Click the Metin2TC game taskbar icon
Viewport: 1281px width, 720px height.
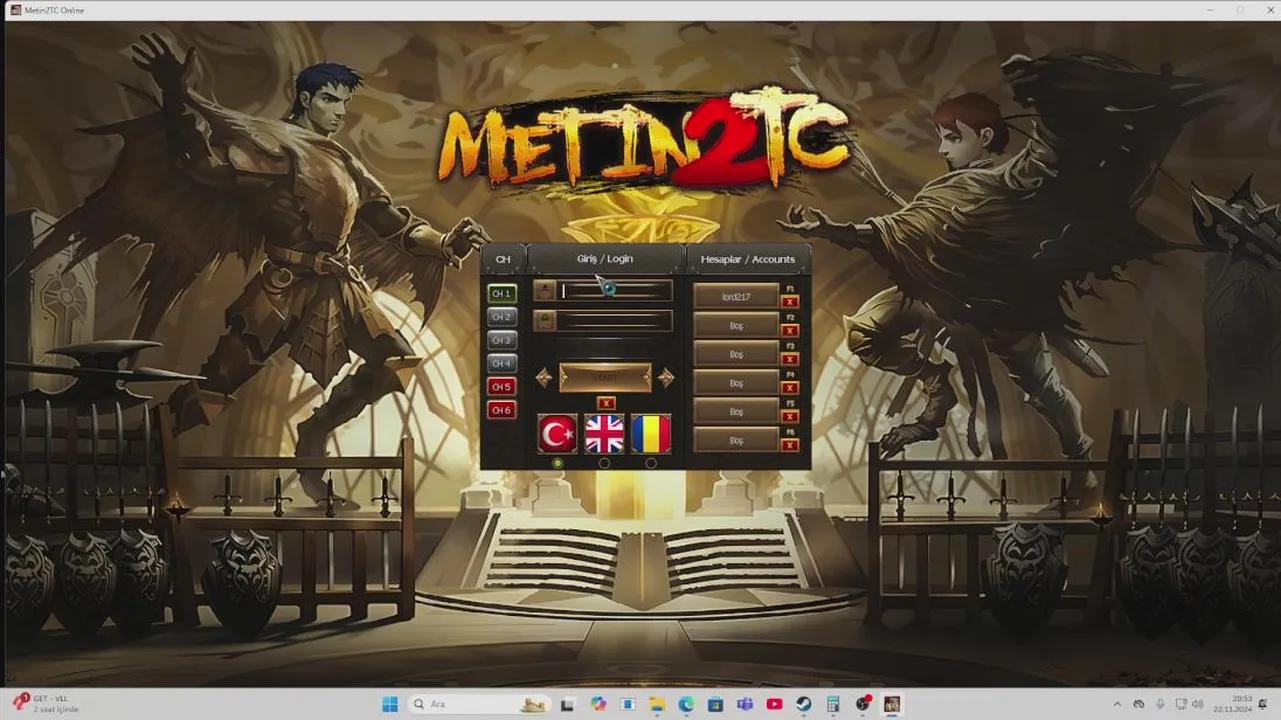(892, 704)
